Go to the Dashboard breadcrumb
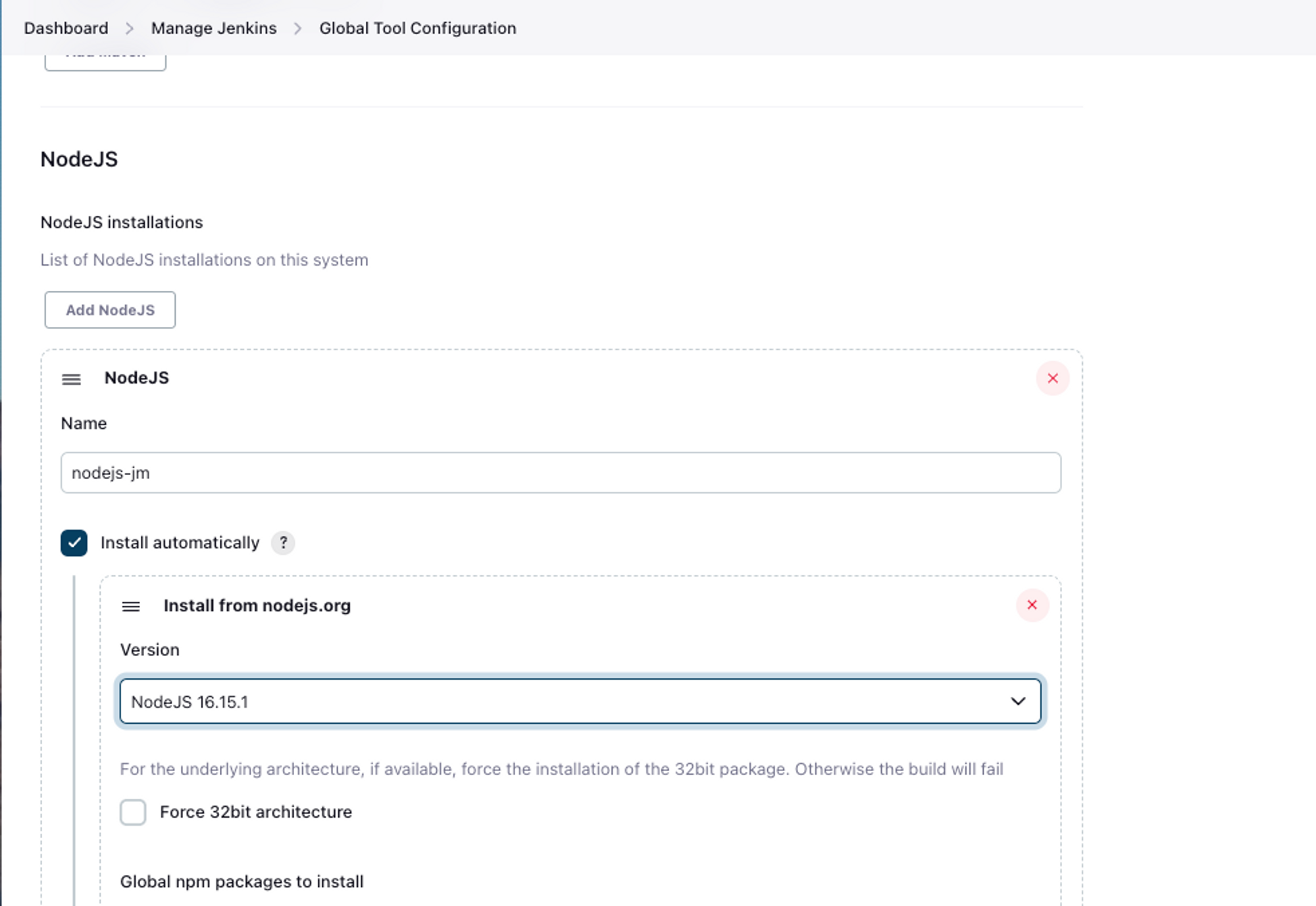This screenshot has width=1316, height=906. pyautogui.click(x=66, y=28)
